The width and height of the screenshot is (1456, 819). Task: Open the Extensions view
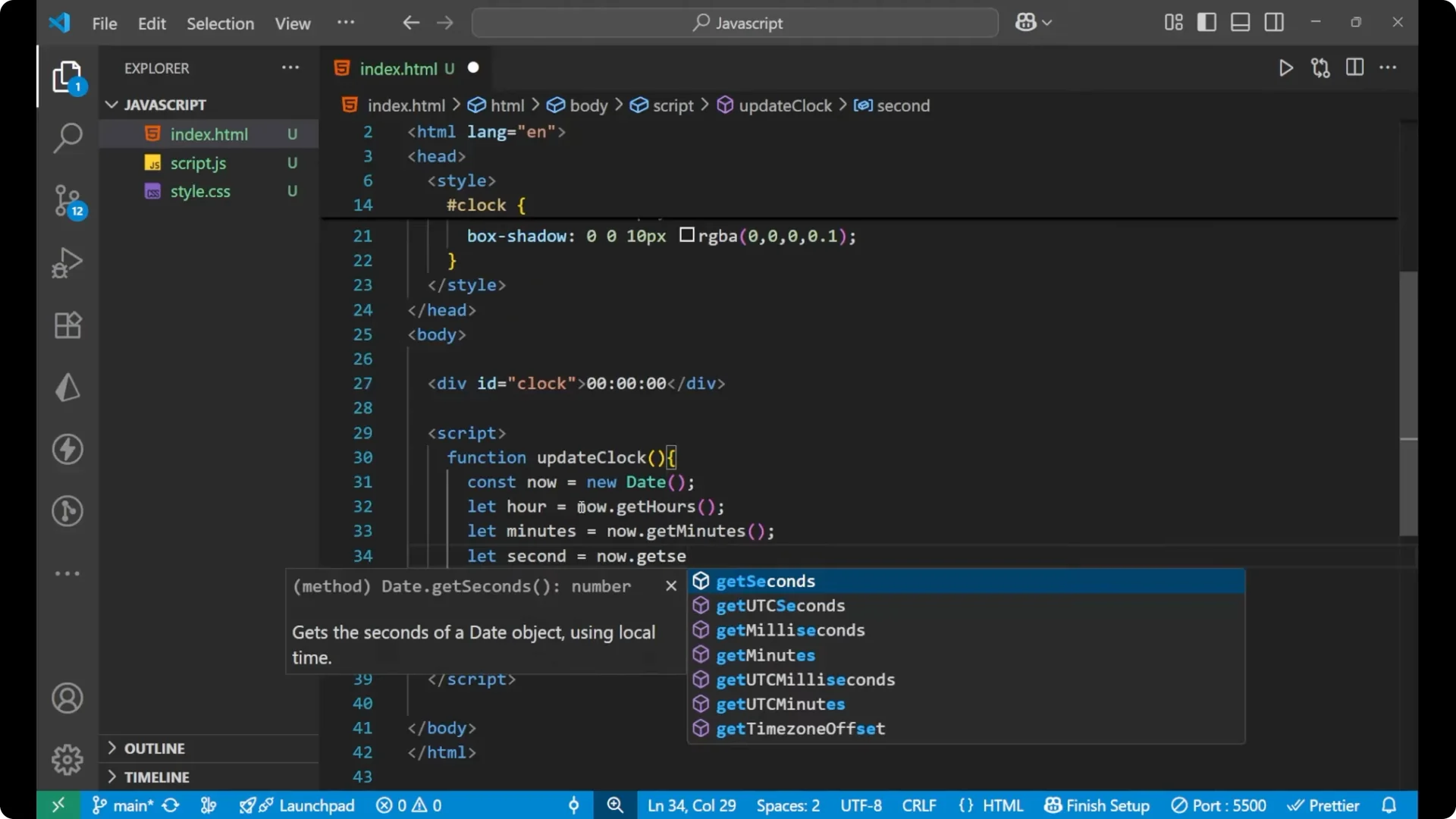(x=67, y=325)
